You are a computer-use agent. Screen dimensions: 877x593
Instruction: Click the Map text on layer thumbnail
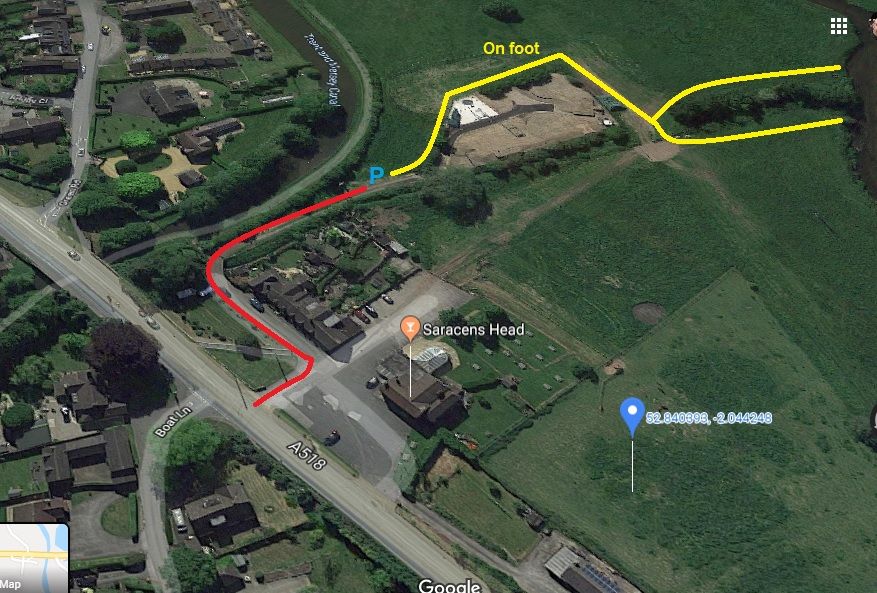coord(10,585)
